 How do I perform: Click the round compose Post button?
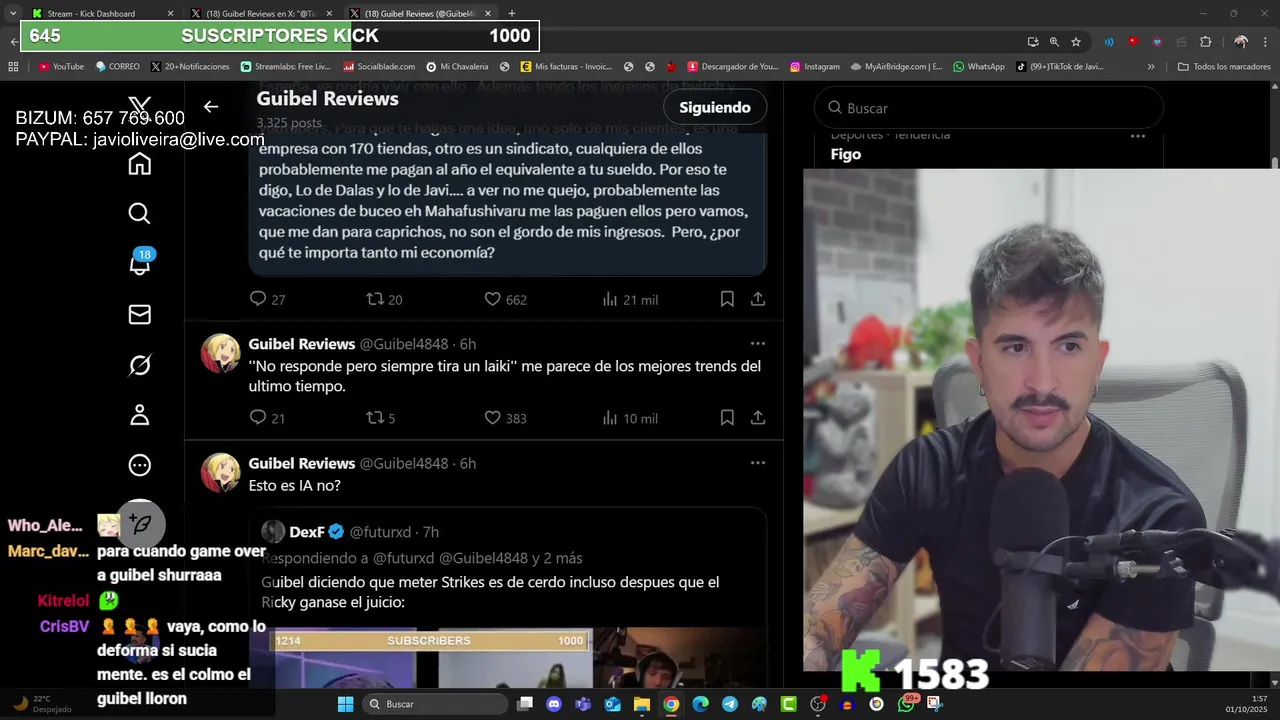tap(140, 524)
